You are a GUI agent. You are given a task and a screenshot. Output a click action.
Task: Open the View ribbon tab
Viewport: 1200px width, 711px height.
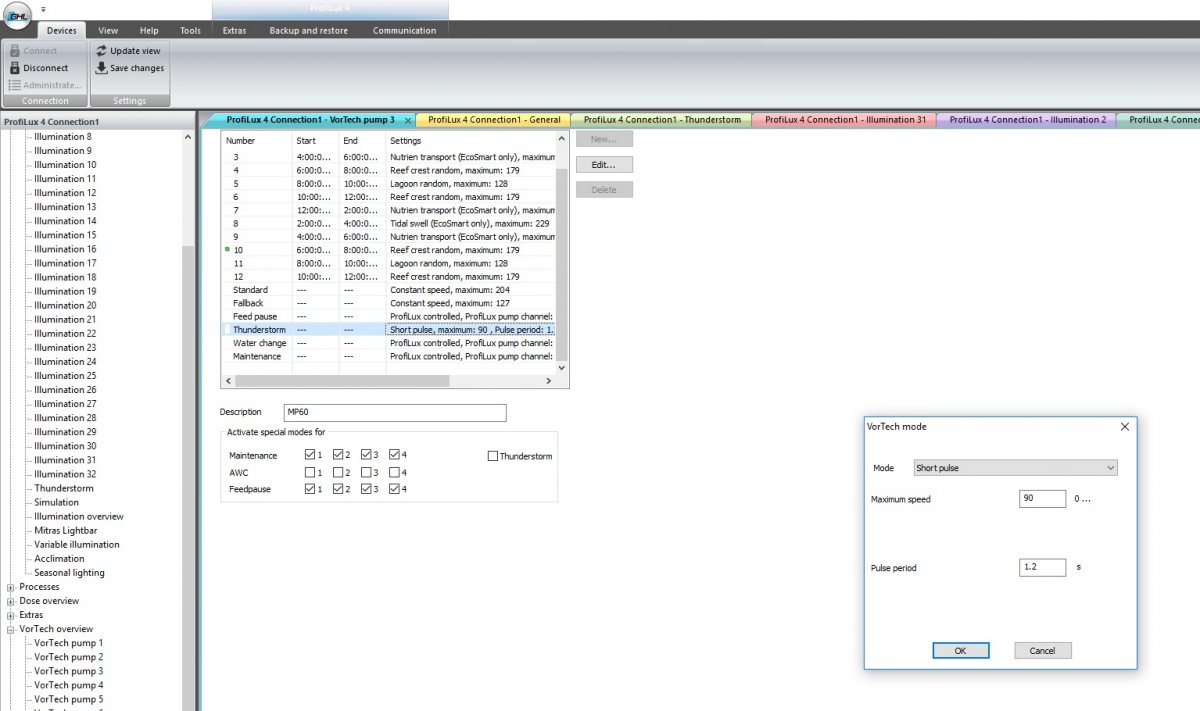pyautogui.click(x=108, y=31)
